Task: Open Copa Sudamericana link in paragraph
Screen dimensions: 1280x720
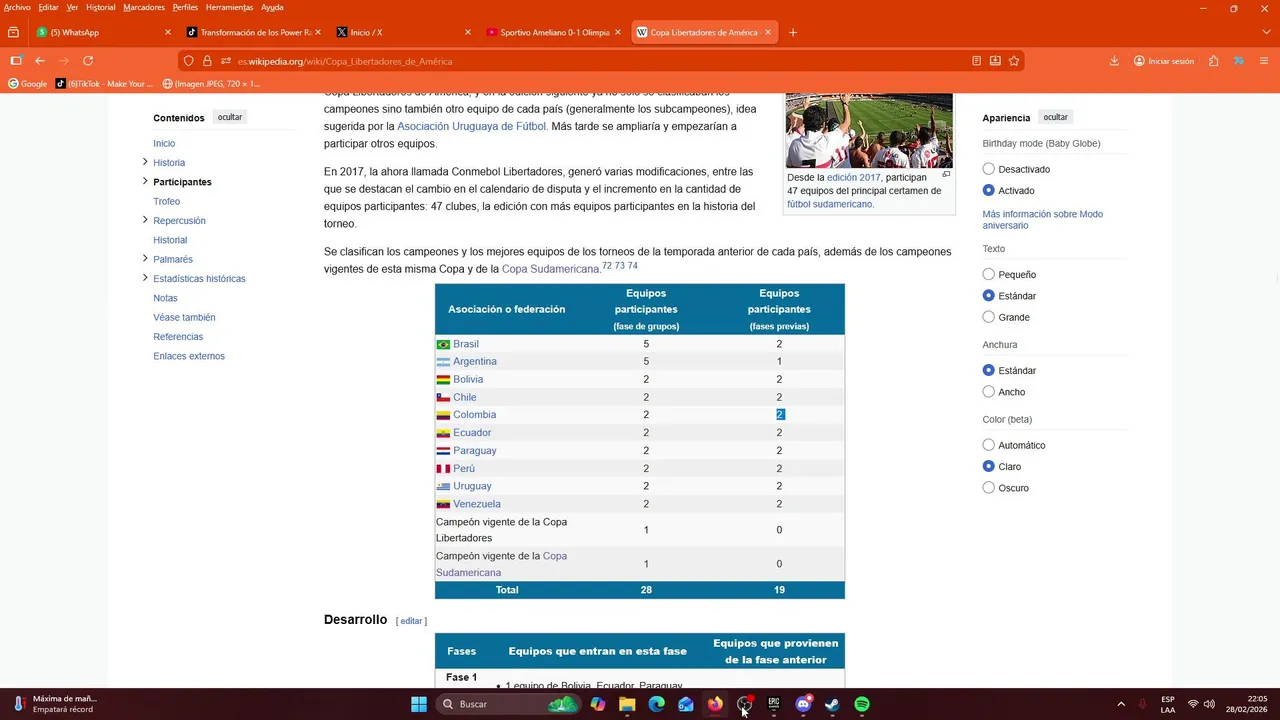Action: 550,269
